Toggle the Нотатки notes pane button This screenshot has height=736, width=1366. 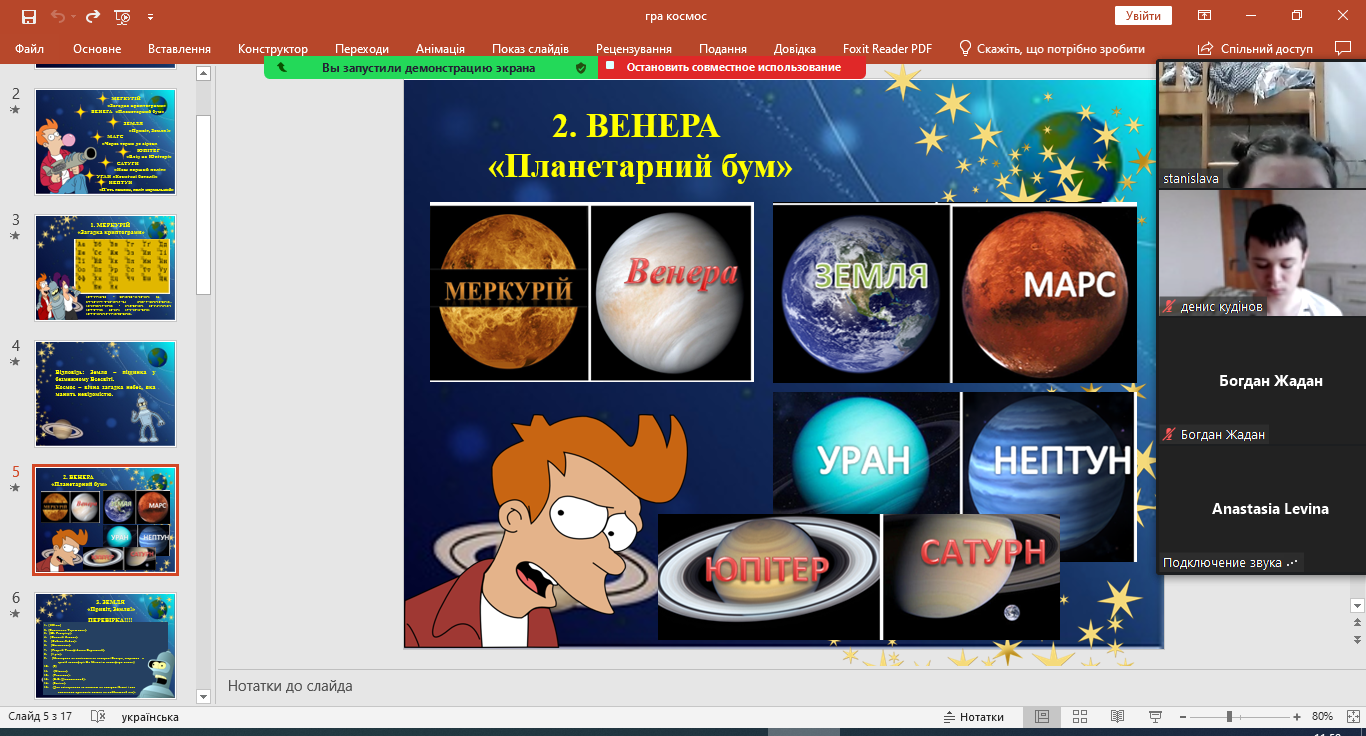point(974,717)
